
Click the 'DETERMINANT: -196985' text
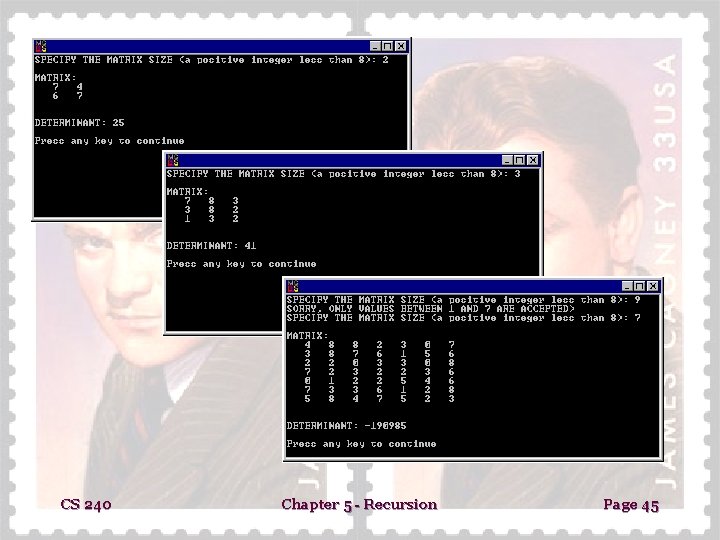346,426
